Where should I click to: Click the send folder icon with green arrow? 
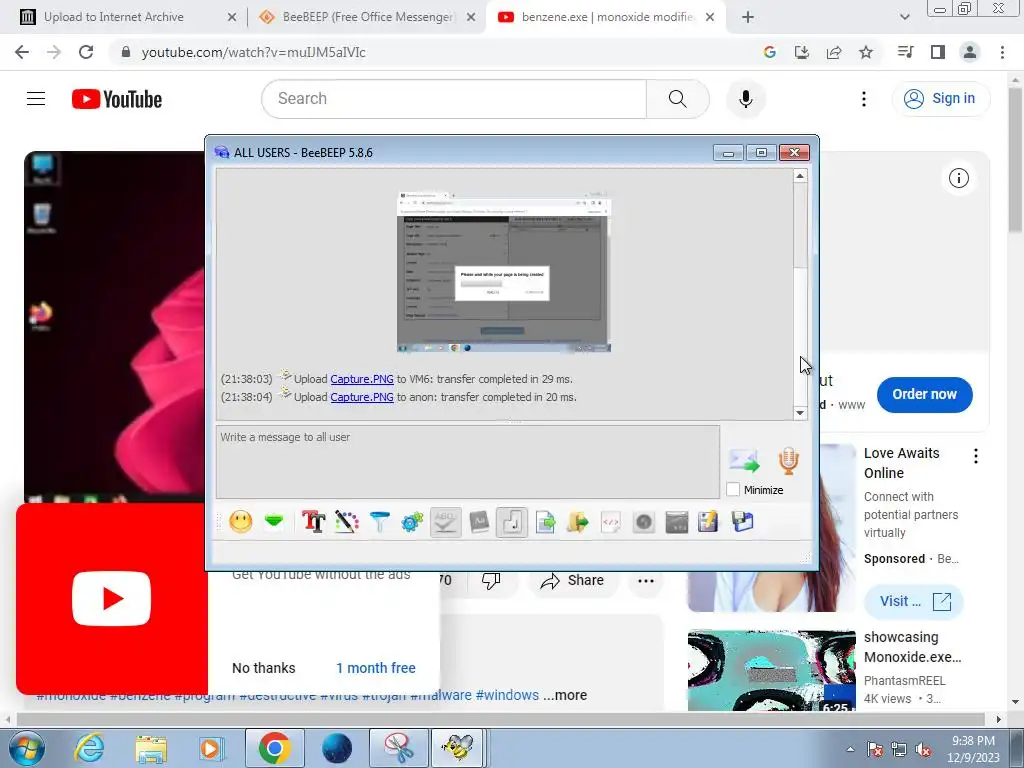(x=578, y=522)
